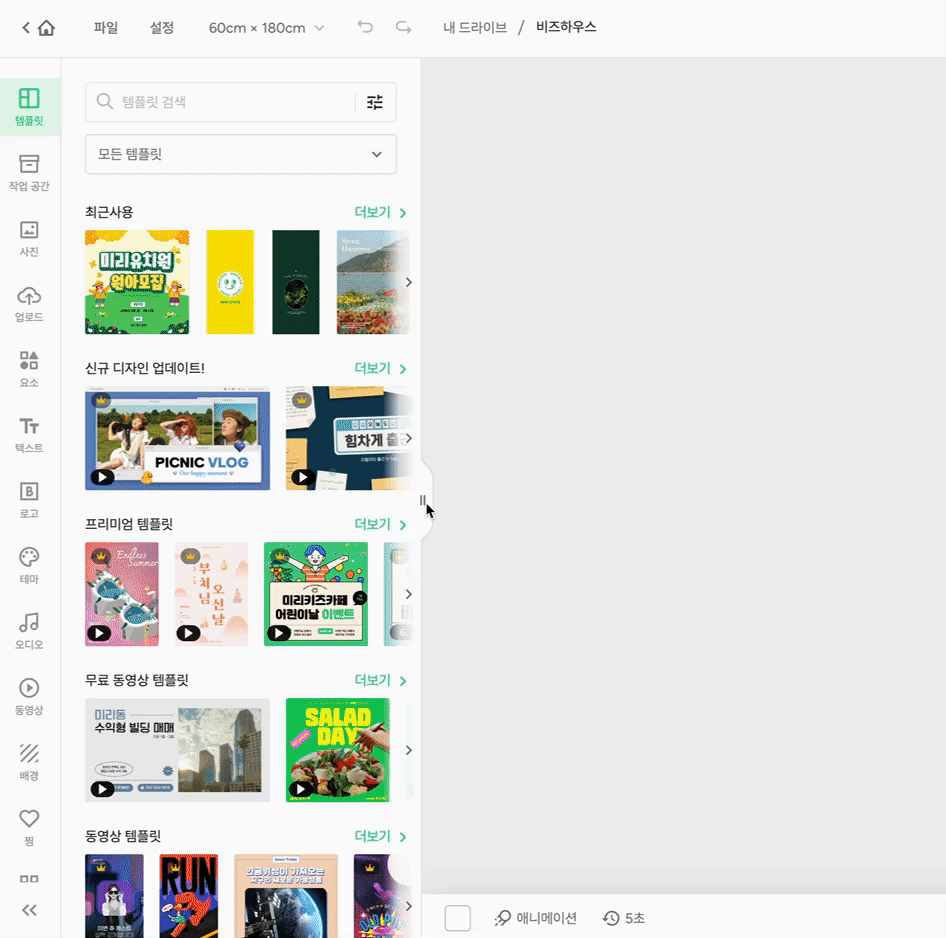This screenshot has width=946, height=938.
Task: Open the template search filter options
Action: [x=374, y=102]
